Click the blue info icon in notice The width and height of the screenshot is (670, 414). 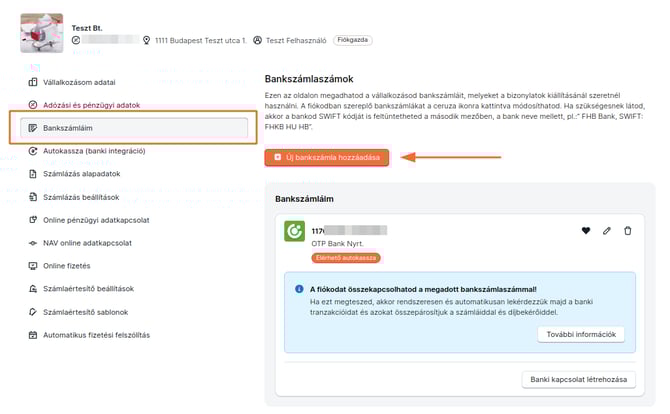(x=298, y=289)
